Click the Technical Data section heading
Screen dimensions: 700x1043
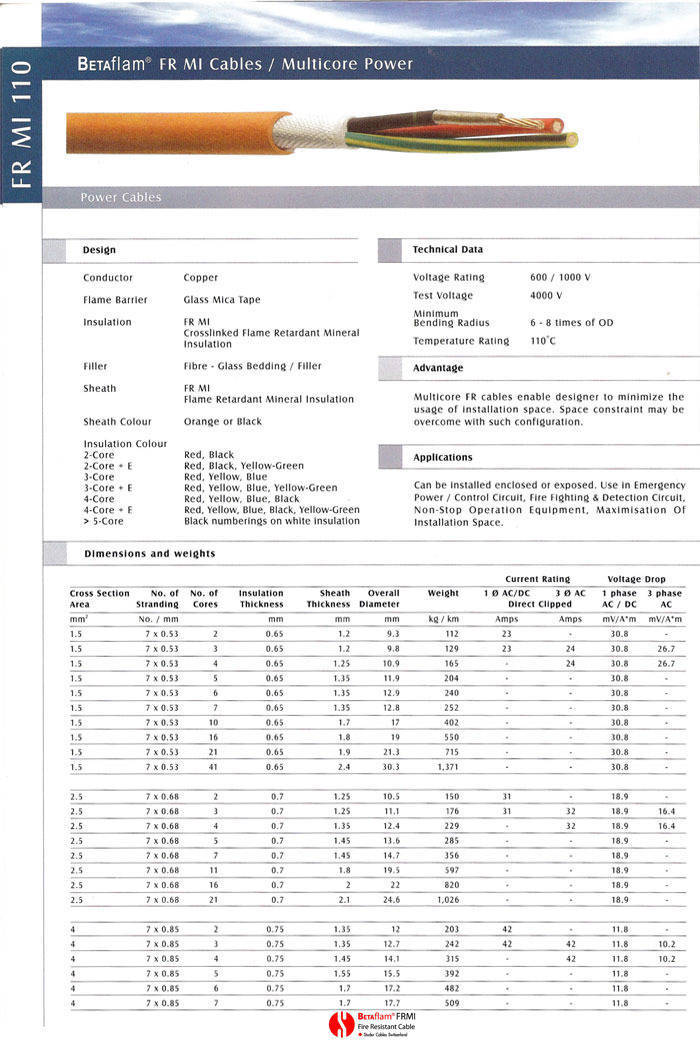447,249
